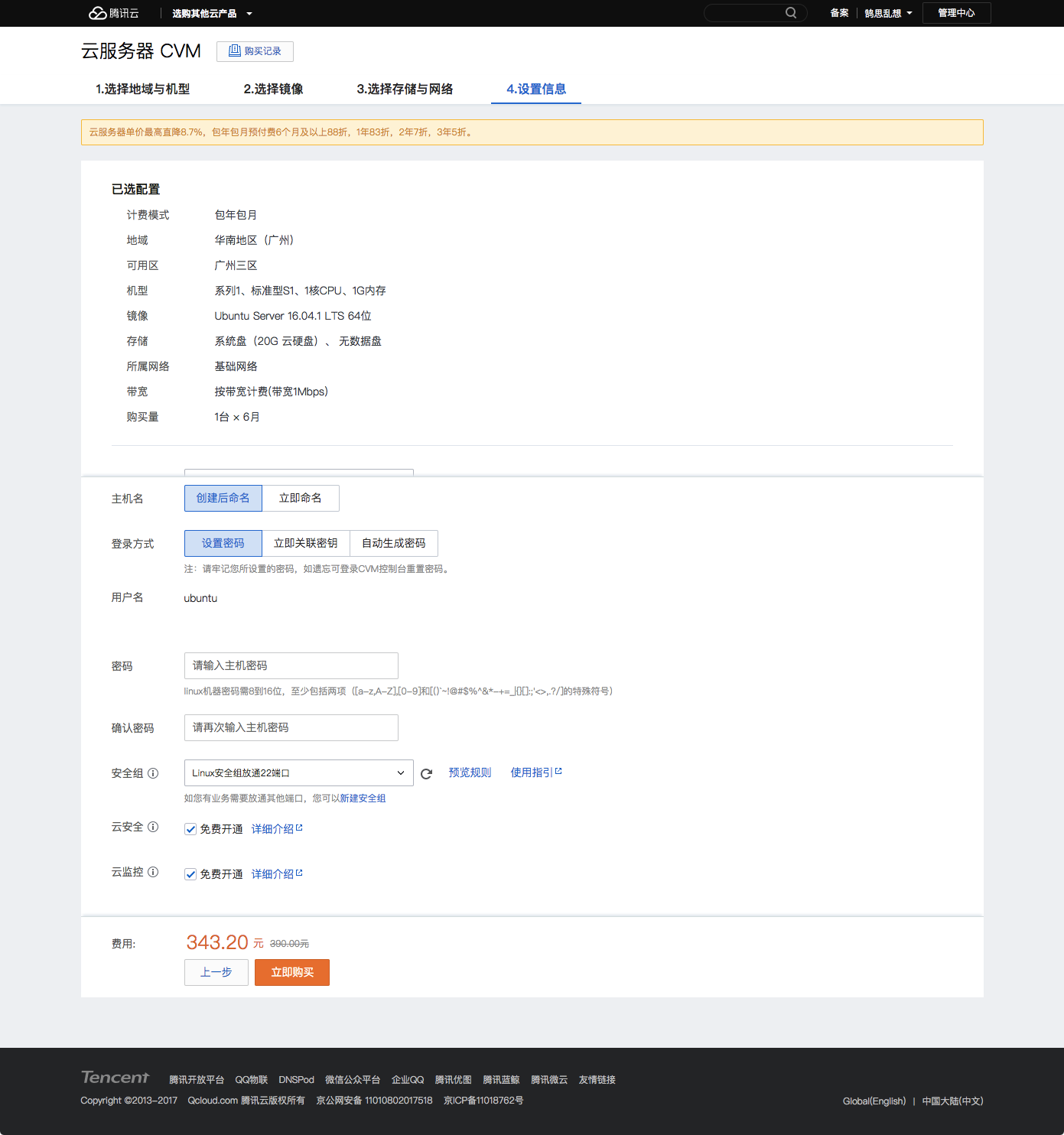Open 详细介绍 link for 云监控
This screenshot has width=1064, height=1135.
click(277, 874)
